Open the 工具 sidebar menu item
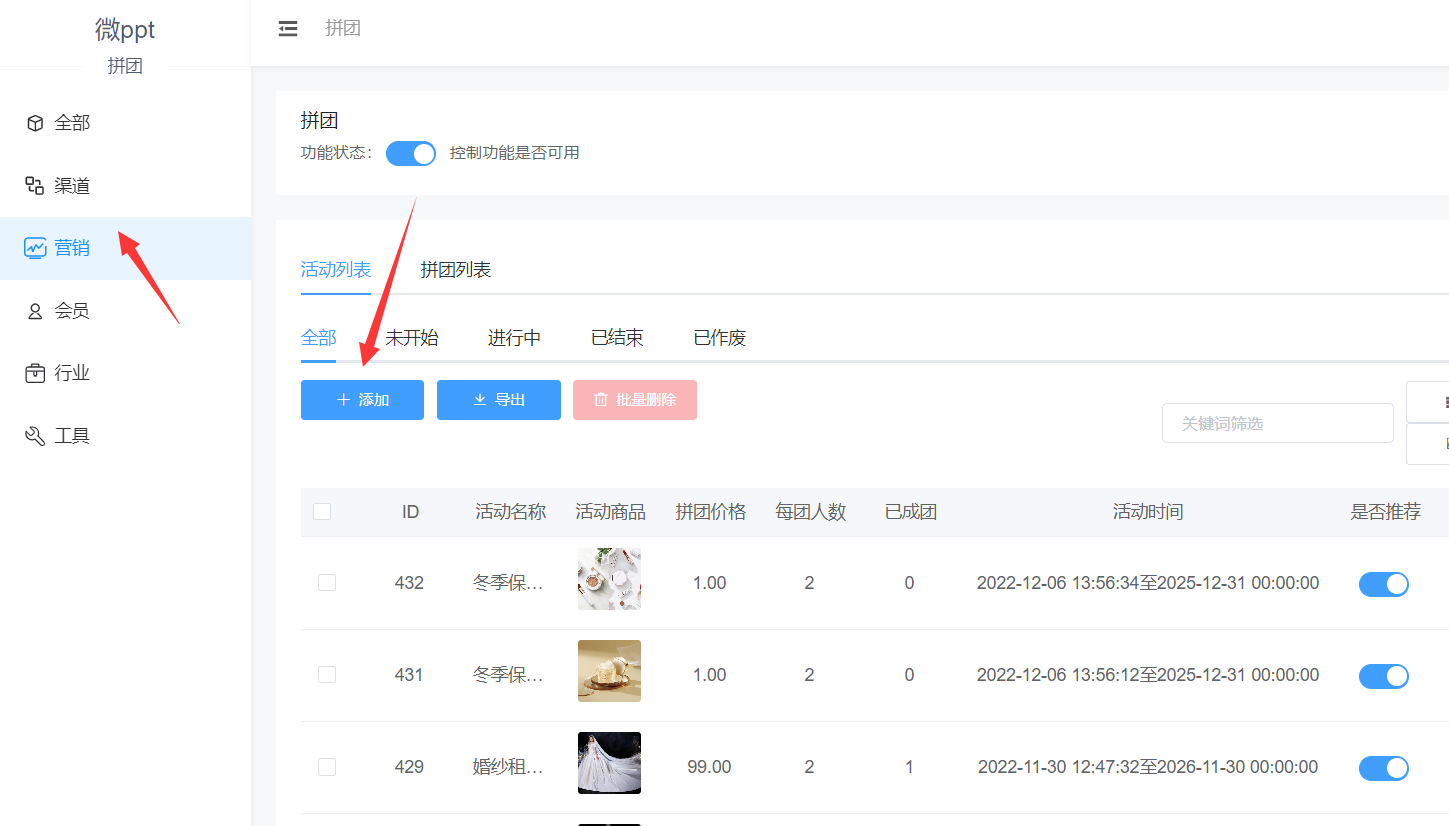Image resolution: width=1449 pixels, height=826 pixels. tap(125, 436)
